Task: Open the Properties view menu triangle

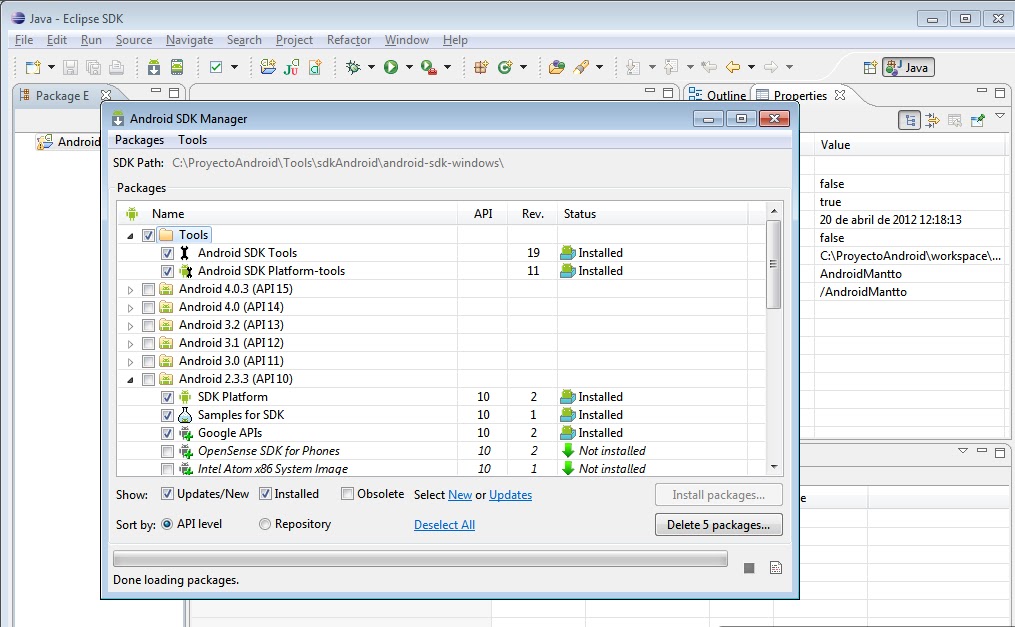Action: coord(1000,116)
